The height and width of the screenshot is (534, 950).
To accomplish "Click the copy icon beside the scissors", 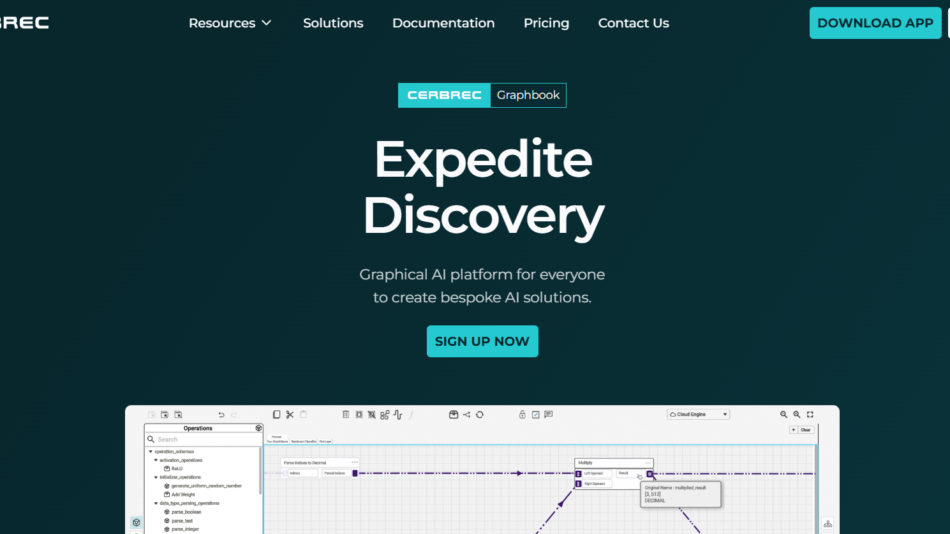I will click(x=277, y=414).
